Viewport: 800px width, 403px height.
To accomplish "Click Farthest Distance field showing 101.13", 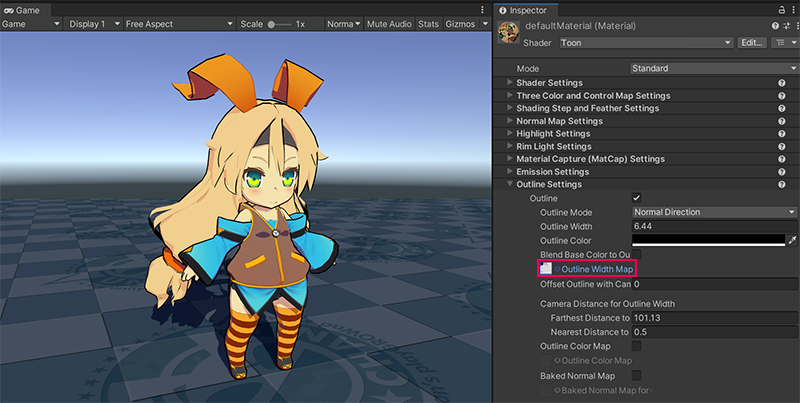I will click(714, 318).
